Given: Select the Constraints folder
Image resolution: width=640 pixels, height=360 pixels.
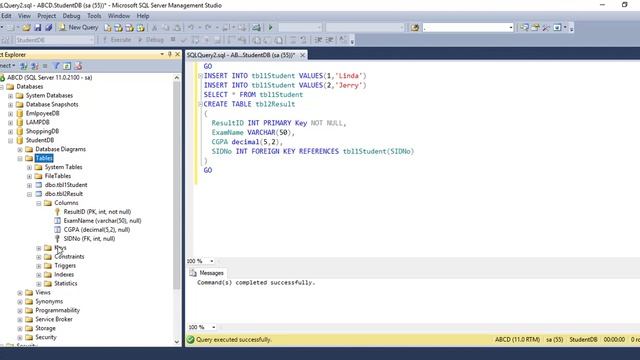Looking at the screenshot, I should pos(69,257).
